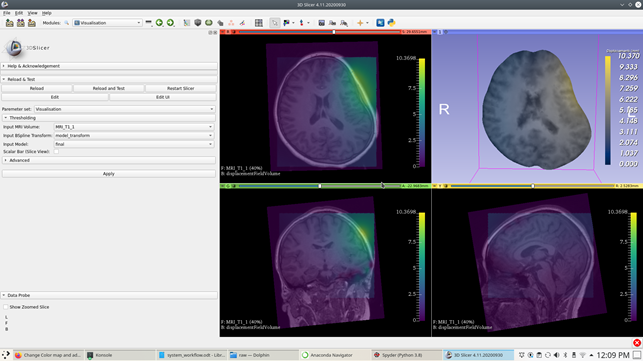The image size is (643, 361).
Task: Open Konsole from the taskbar
Action: click(120, 355)
